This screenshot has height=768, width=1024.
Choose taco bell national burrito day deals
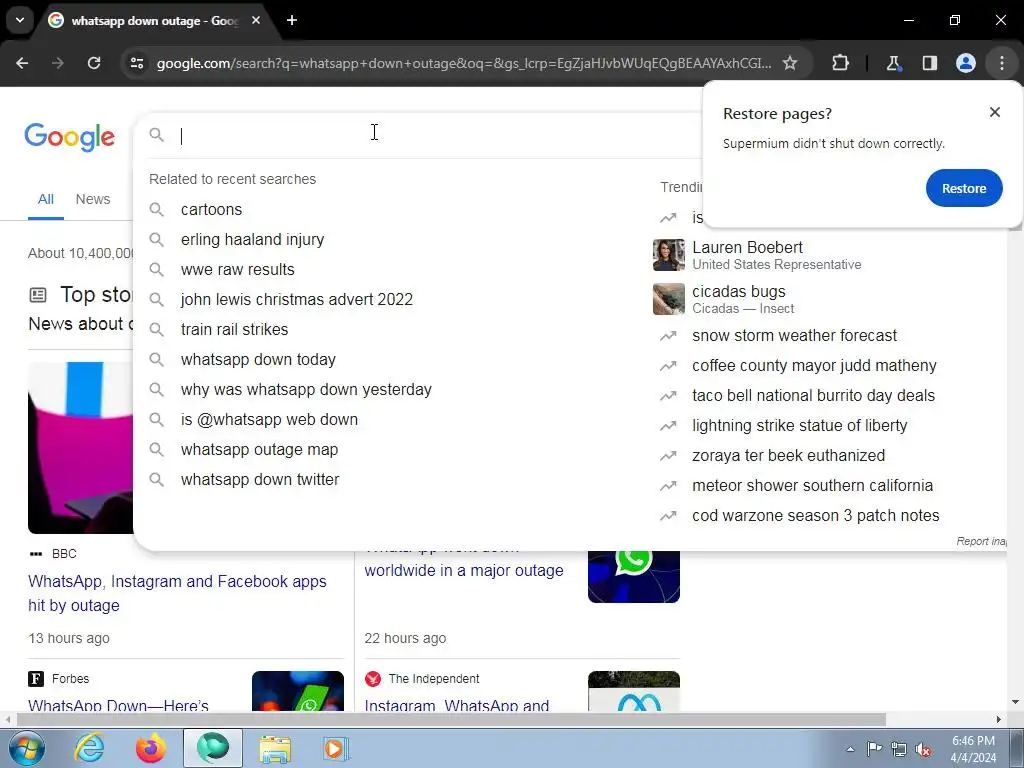(x=813, y=396)
